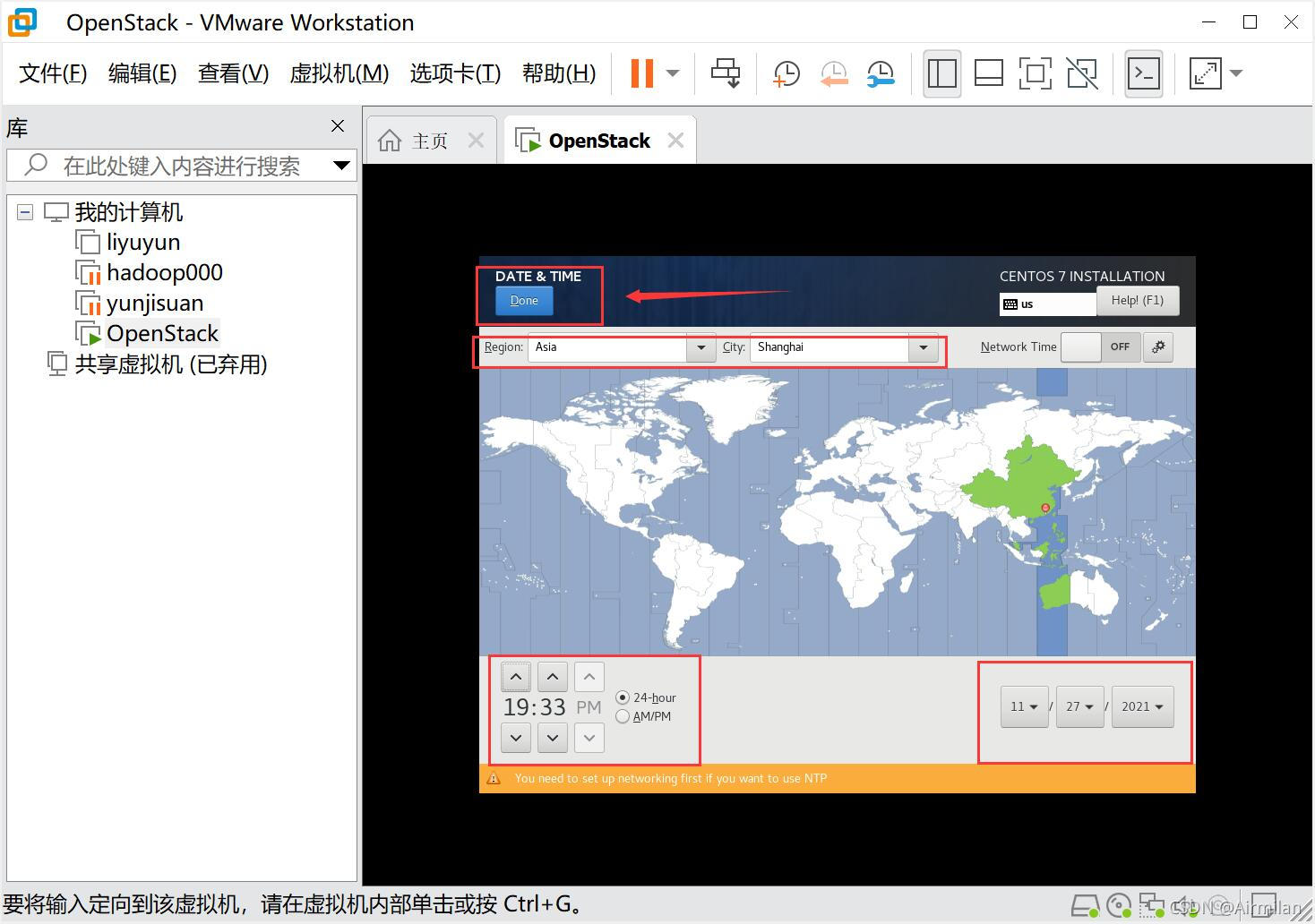Screen dimensions: 1315x924
Task: Select the OpenStack virtual machine in tree
Action: point(162,334)
